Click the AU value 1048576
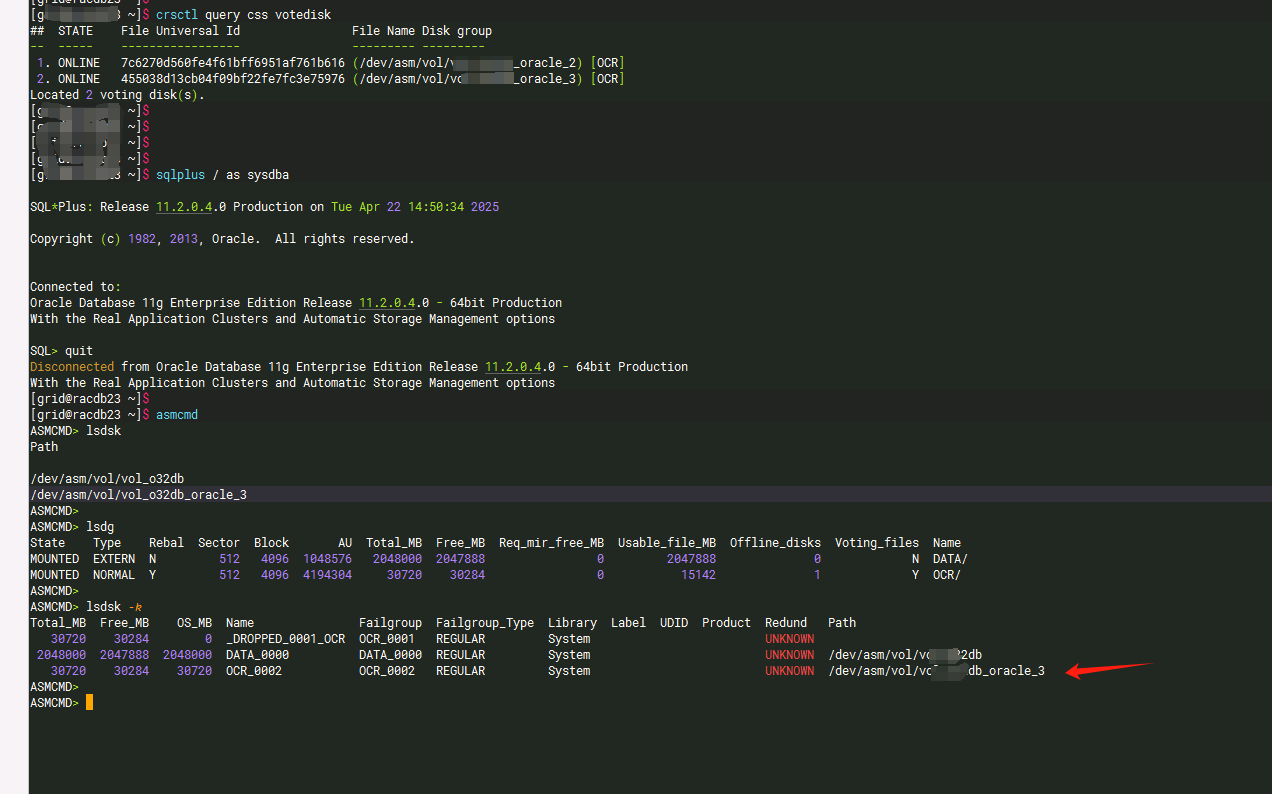This screenshot has width=1272, height=794. click(327, 559)
